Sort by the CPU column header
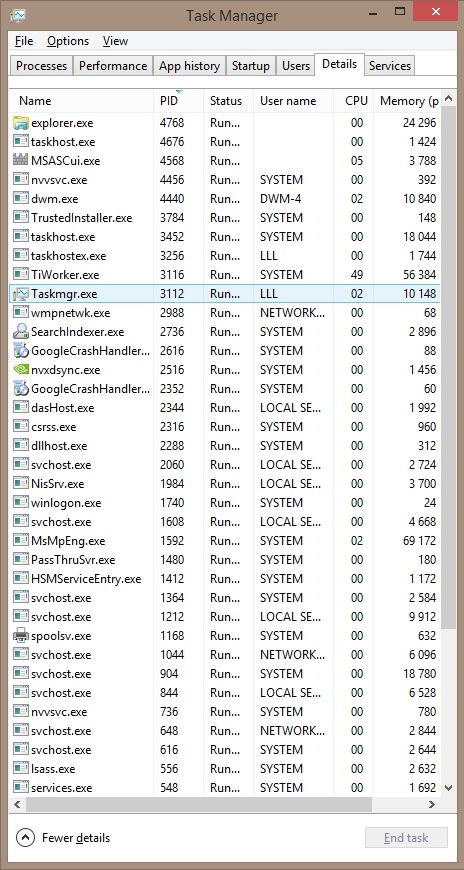Screen dimensions: 464x870 (354, 101)
